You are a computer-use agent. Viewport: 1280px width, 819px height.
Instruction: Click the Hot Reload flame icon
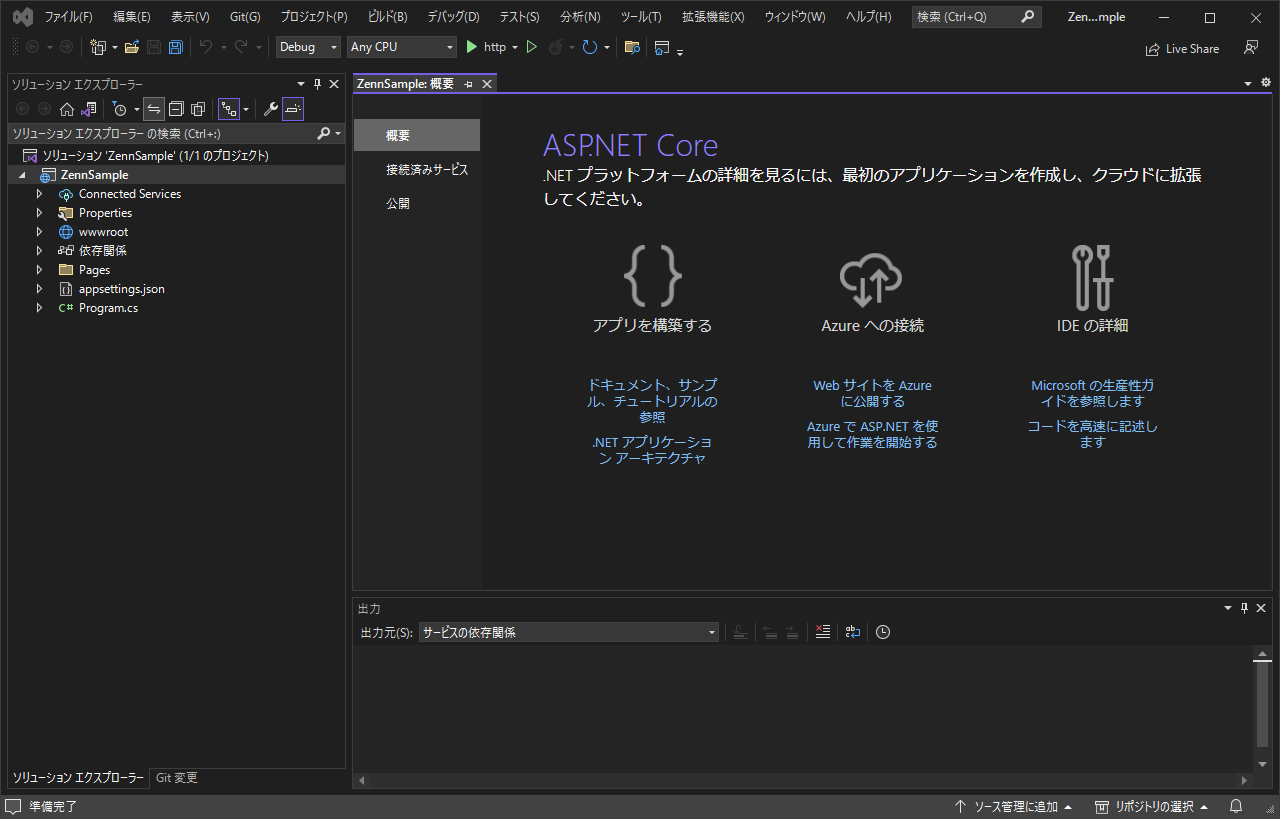tap(556, 47)
